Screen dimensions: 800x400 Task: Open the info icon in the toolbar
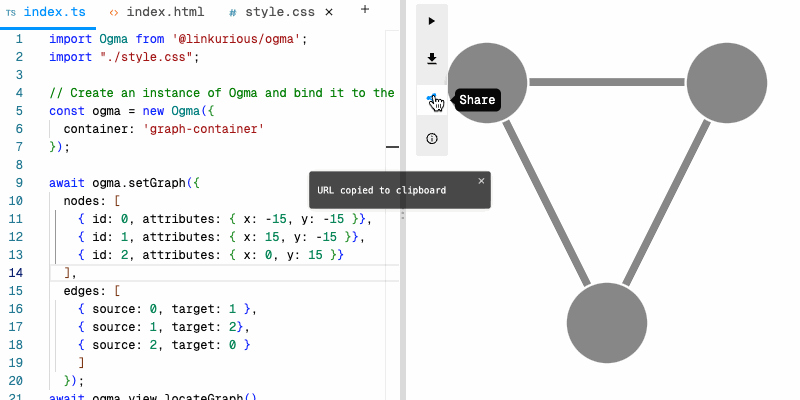point(432,138)
